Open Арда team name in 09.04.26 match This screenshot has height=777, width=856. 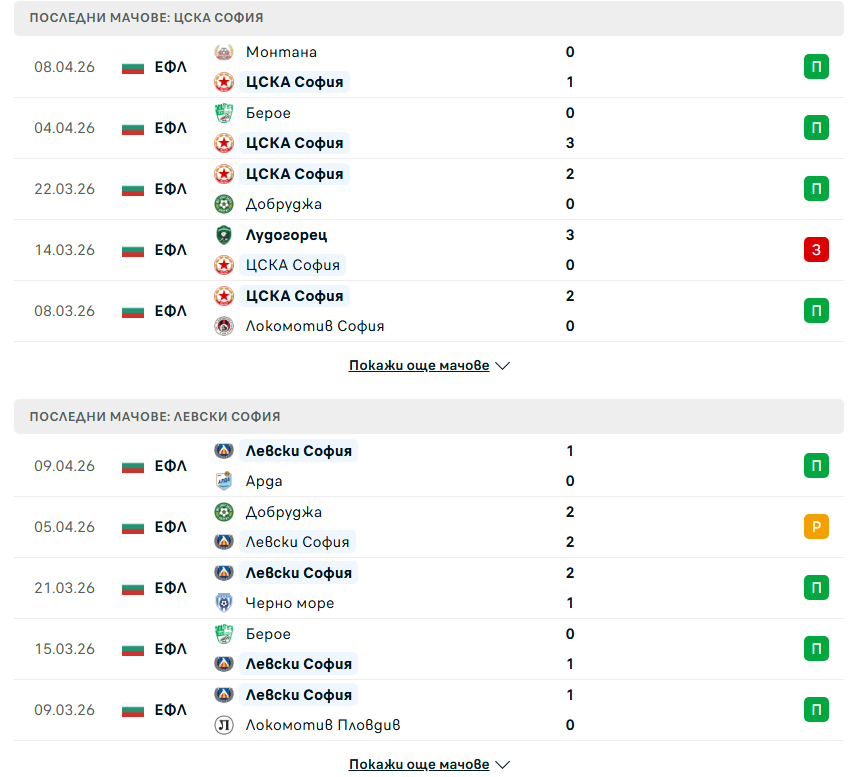coord(264,481)
